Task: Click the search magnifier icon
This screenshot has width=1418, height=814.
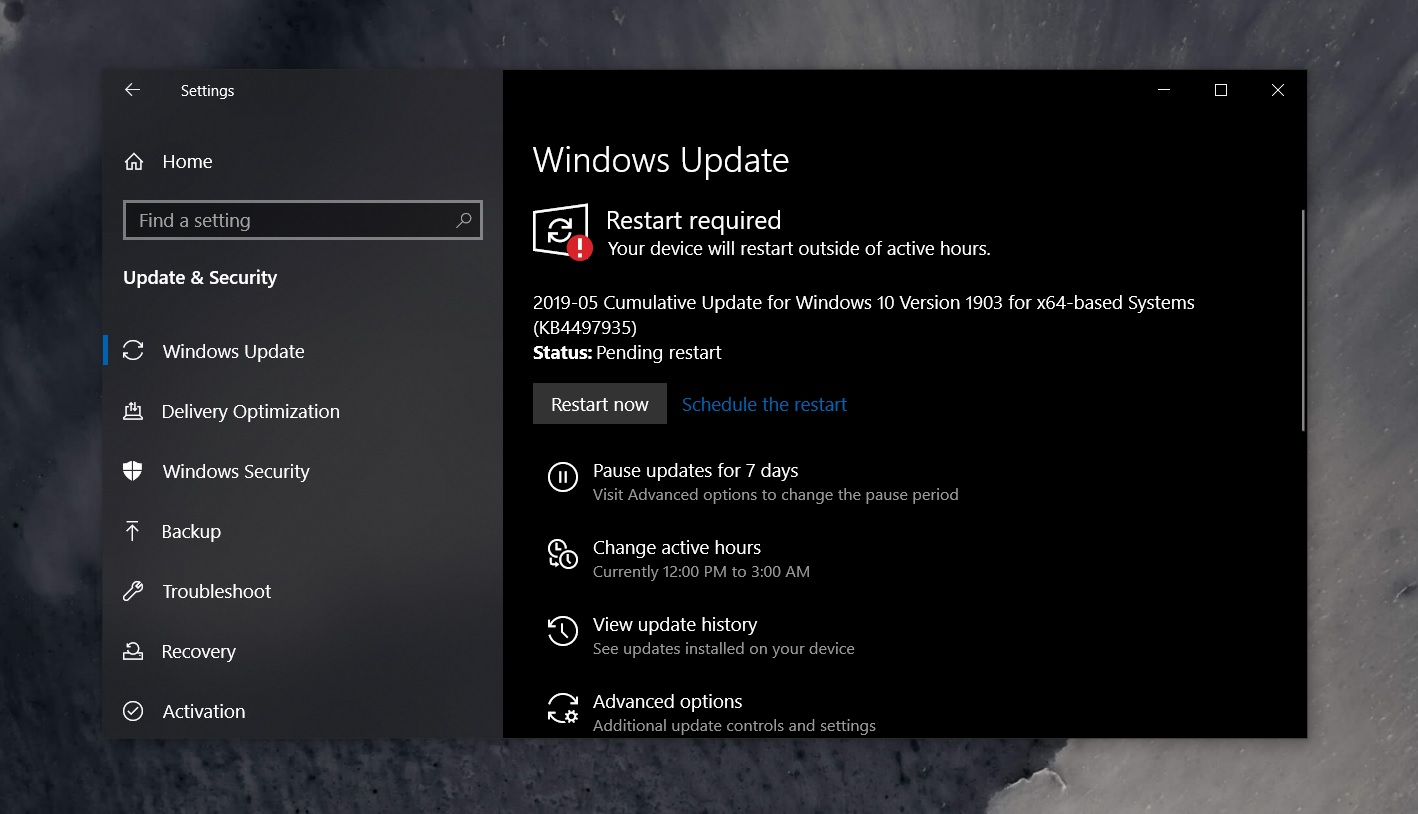Action: click(x=463, y=220)
